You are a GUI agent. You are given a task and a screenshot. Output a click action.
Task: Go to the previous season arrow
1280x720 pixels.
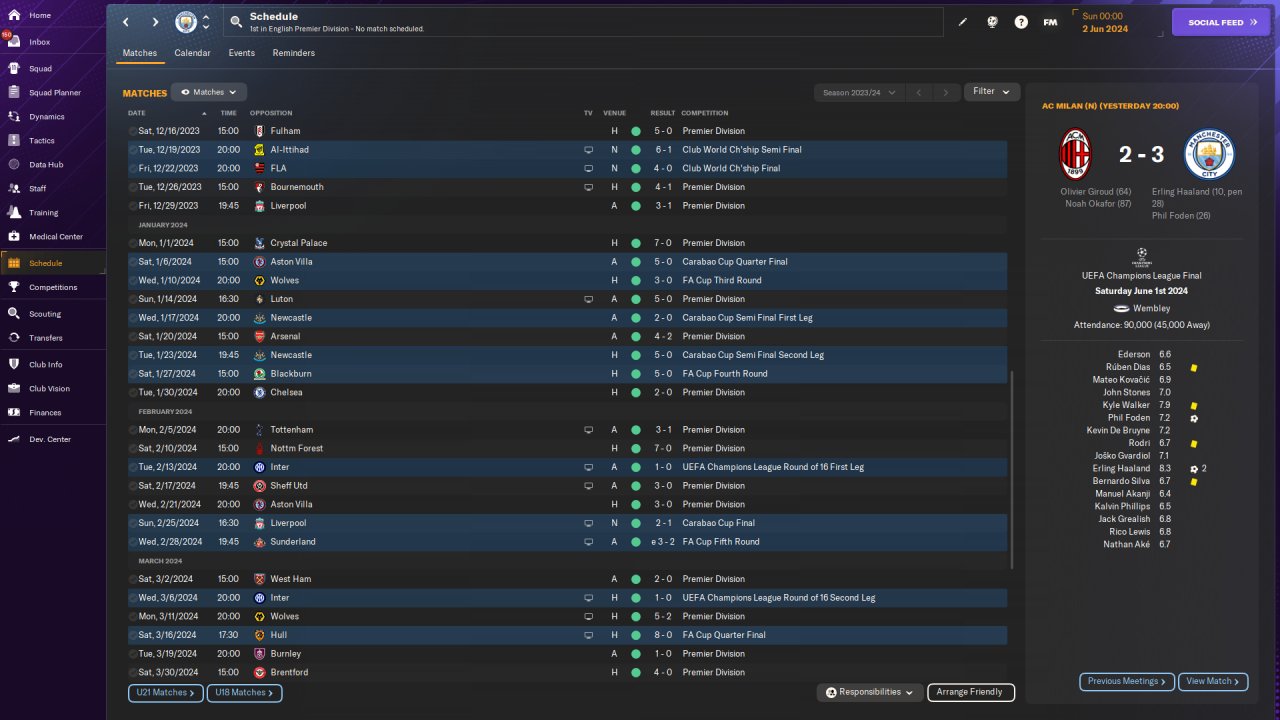click(918, 93)
